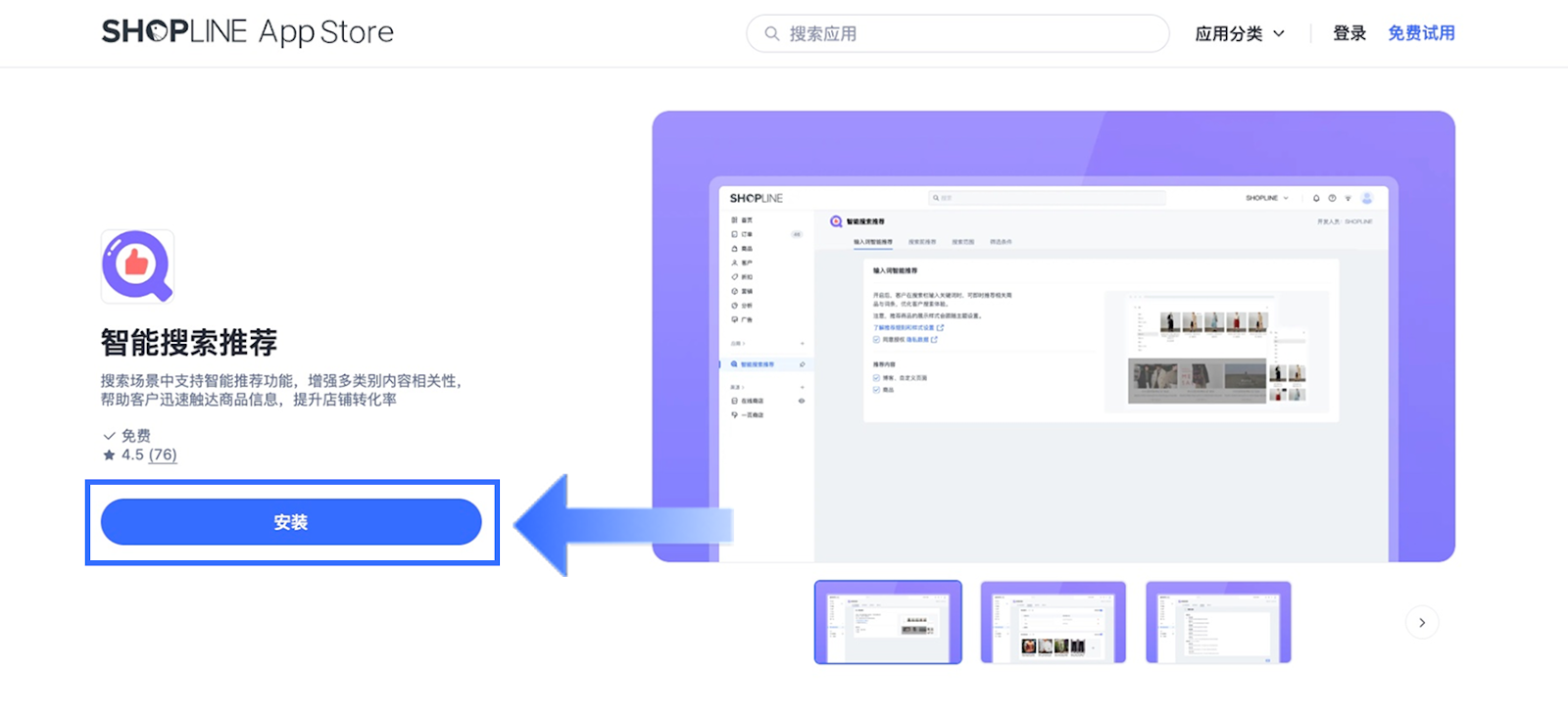Focus the 搜索应用 search field
This screenshot has width=1568, height=717.
[x=957, y=33]
